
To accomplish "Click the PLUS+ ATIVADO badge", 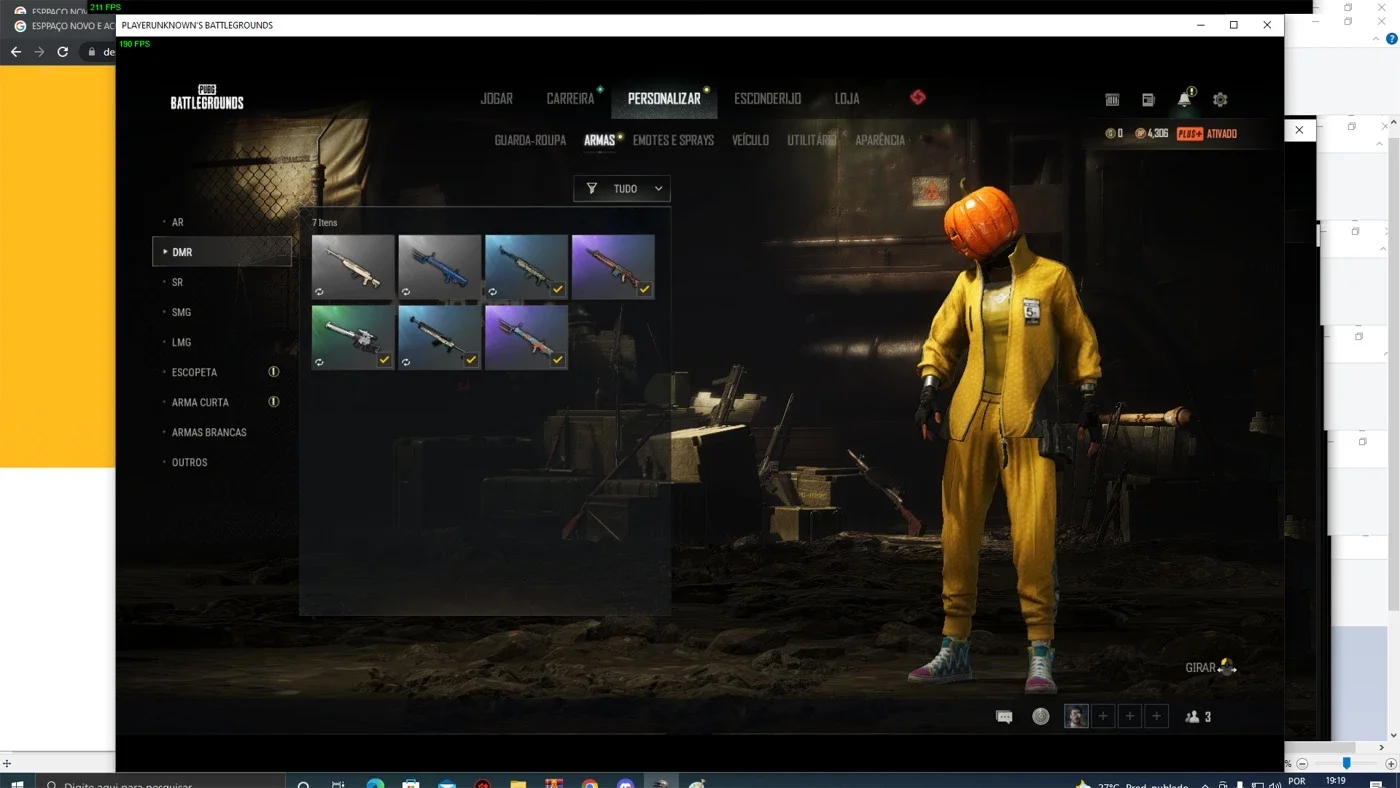I will click(x=1207, y=133).
